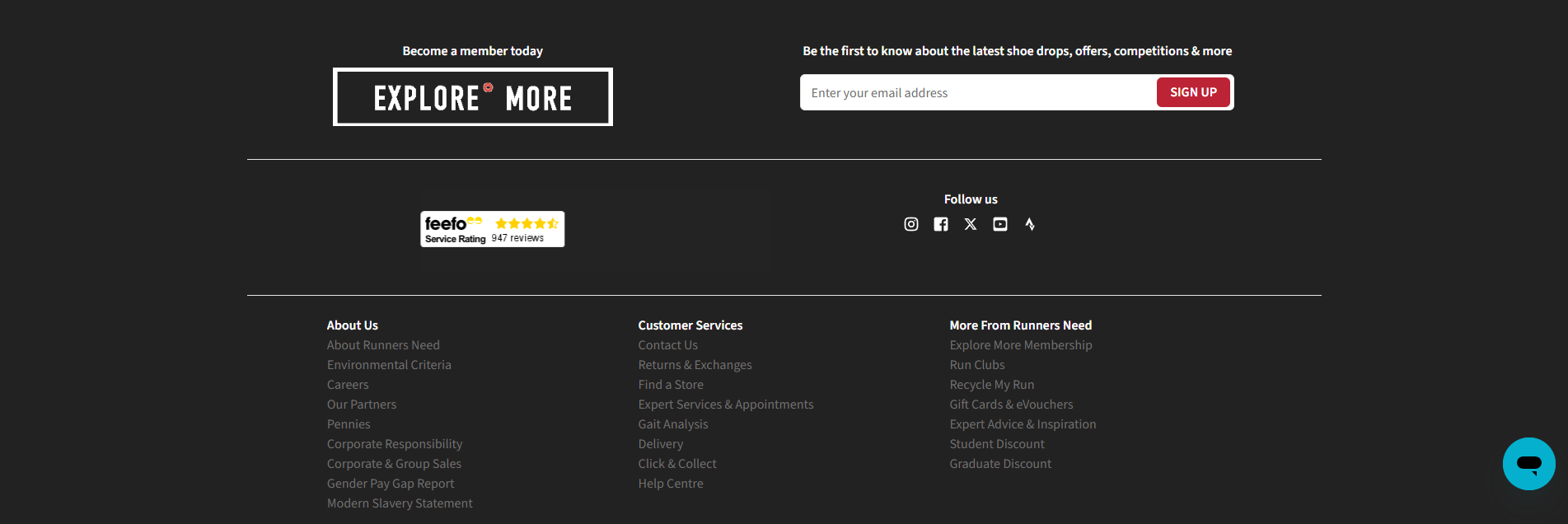This screenshot has height=524, width=1568.
Task: Focus the email address input field
Action: [x=979, y=93]
